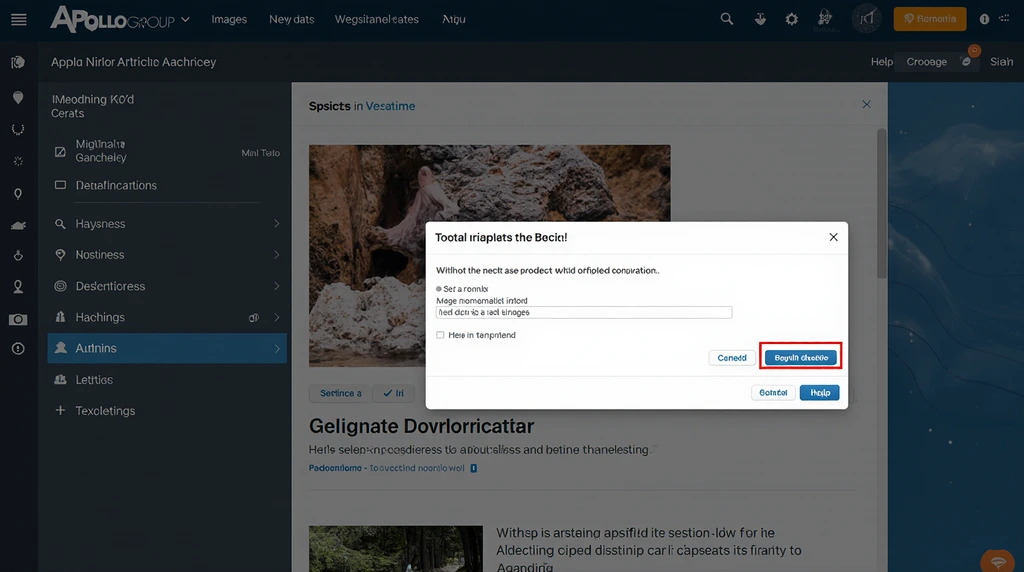Tick the "Here in tenpntend" checkbox
Viewport: 1024px width, 572px height.
coord(440,336)
